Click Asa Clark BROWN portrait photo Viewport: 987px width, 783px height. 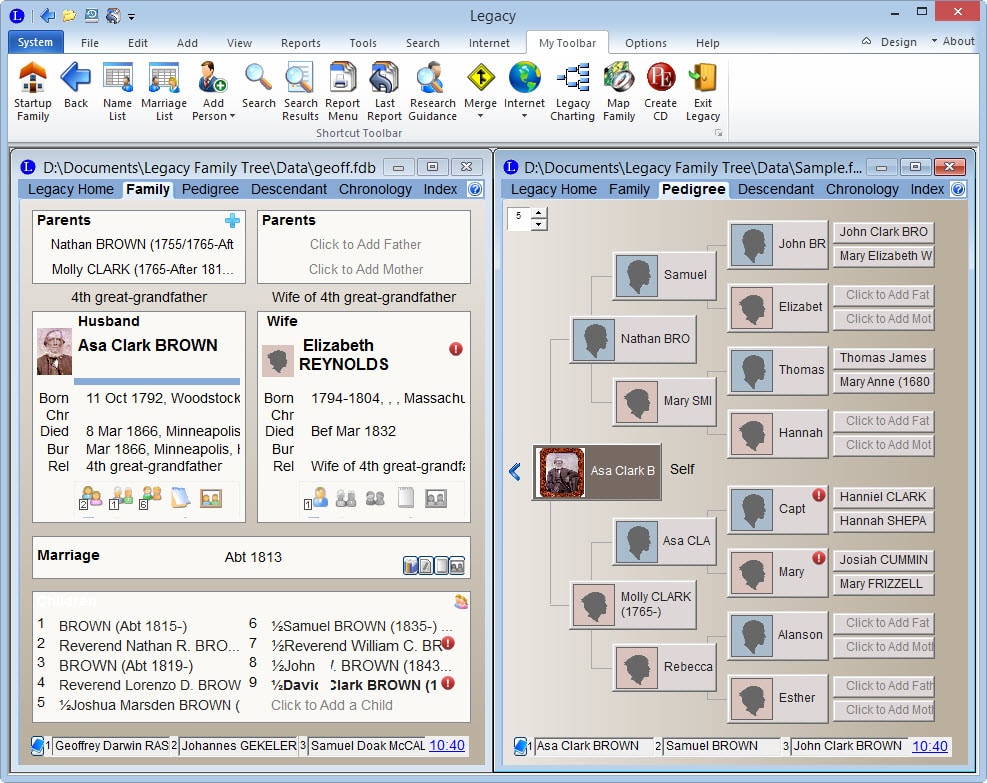coord(54,352)
